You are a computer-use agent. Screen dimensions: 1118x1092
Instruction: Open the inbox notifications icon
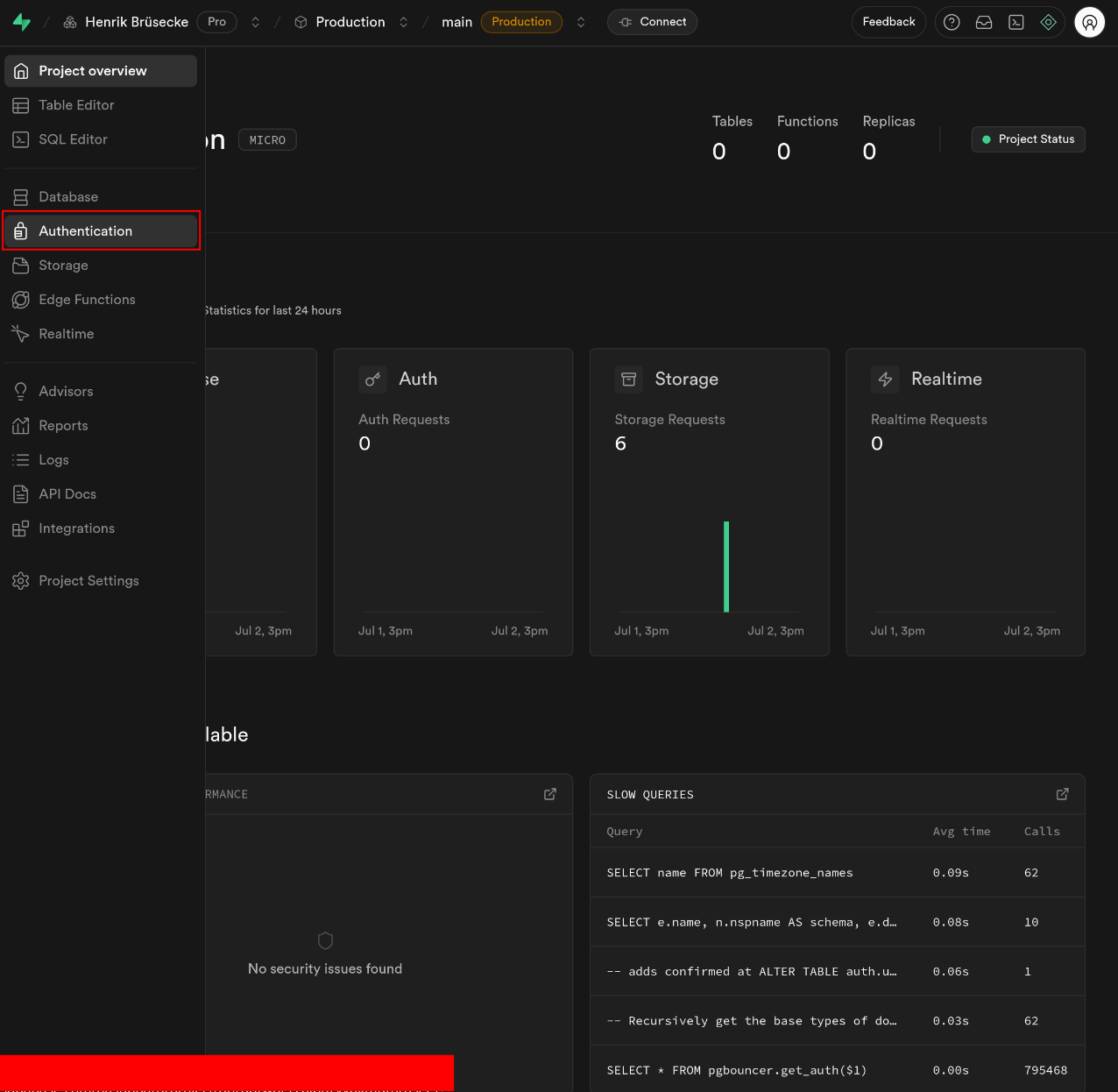pos(984,22)
